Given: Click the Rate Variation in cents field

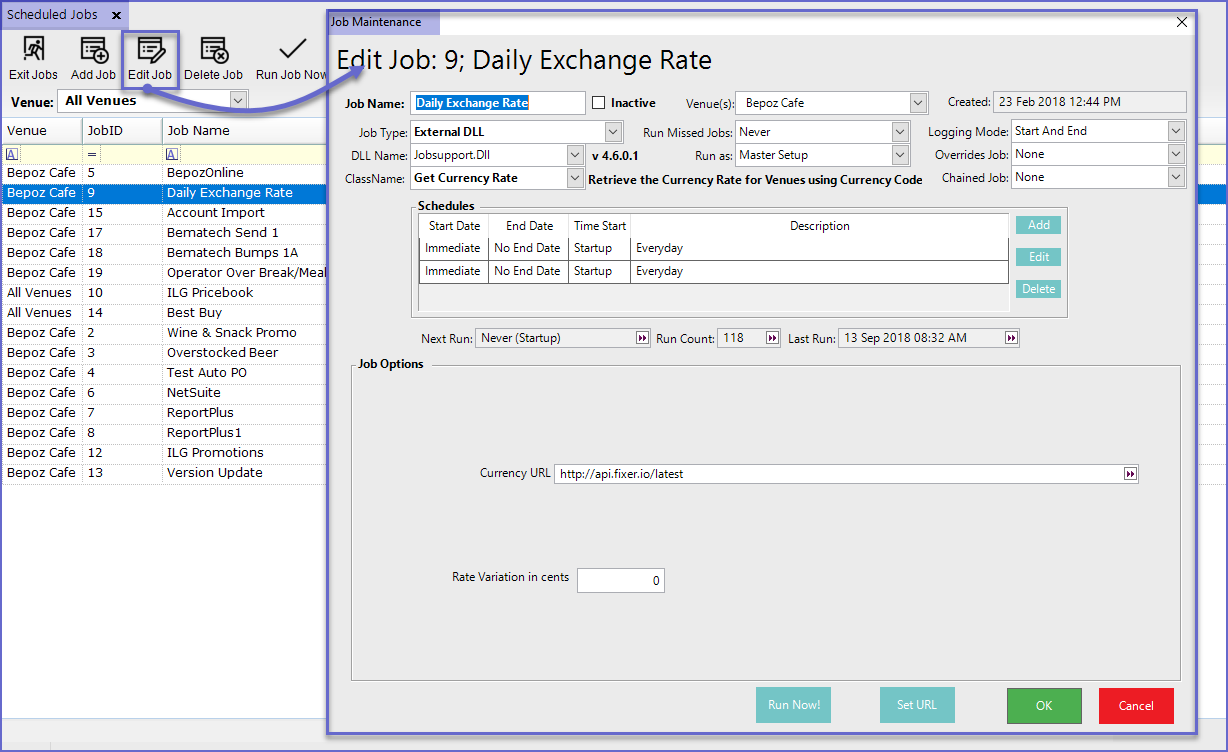Looking at the screenshot, I should pyautogui.click(x=621, y=581).
